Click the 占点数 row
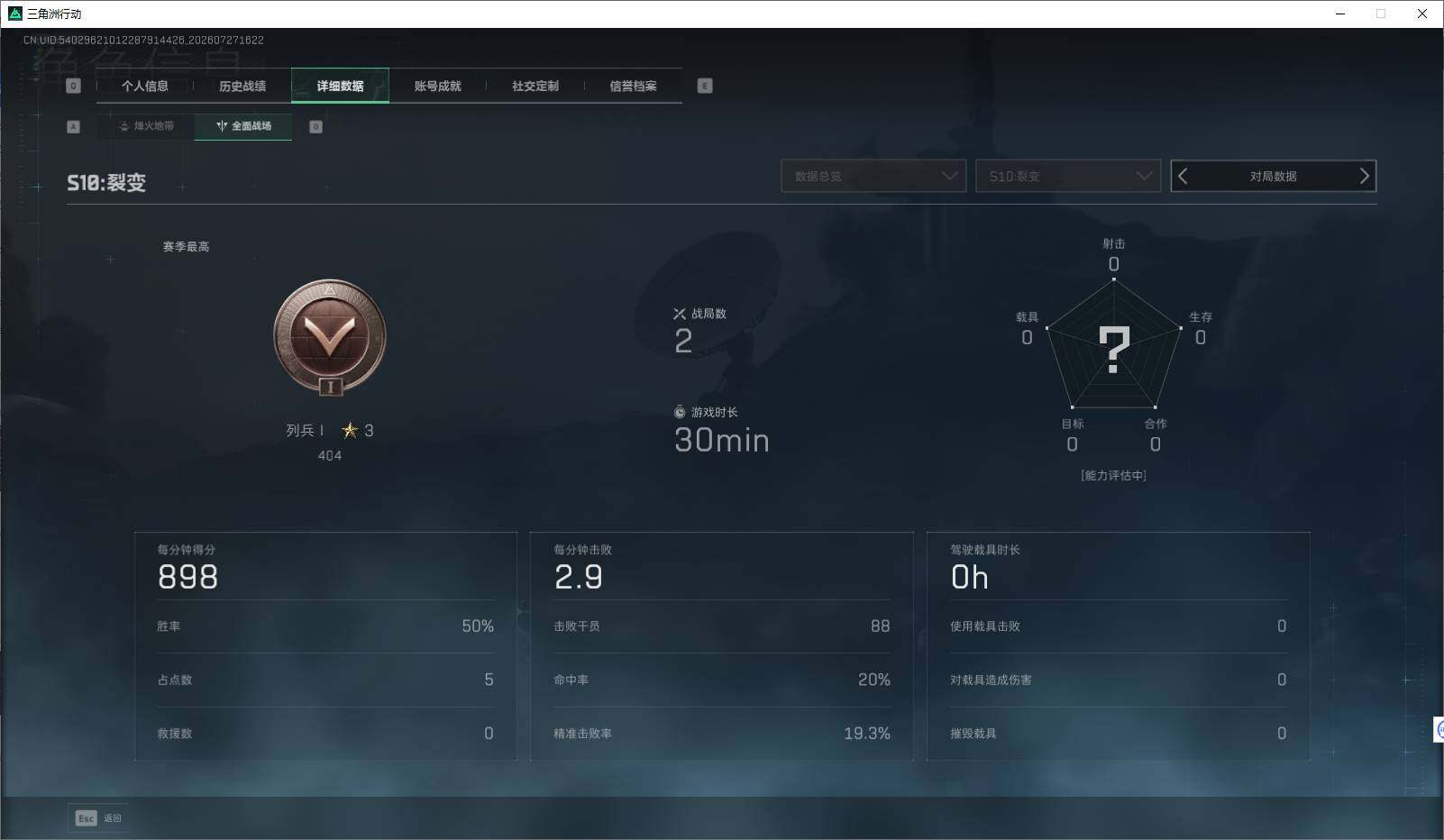Viewport: 1444px width, 840px height. (325, 680)
